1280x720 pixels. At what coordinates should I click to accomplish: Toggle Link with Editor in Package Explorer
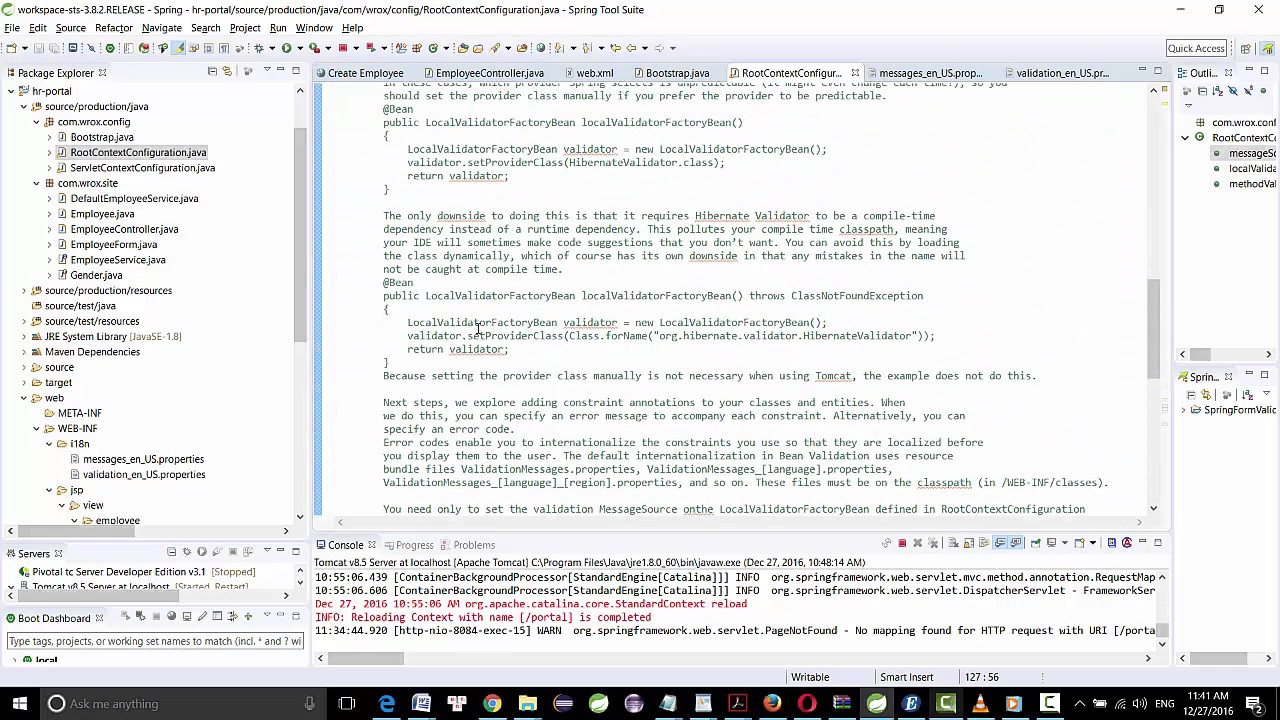point(227,71)
